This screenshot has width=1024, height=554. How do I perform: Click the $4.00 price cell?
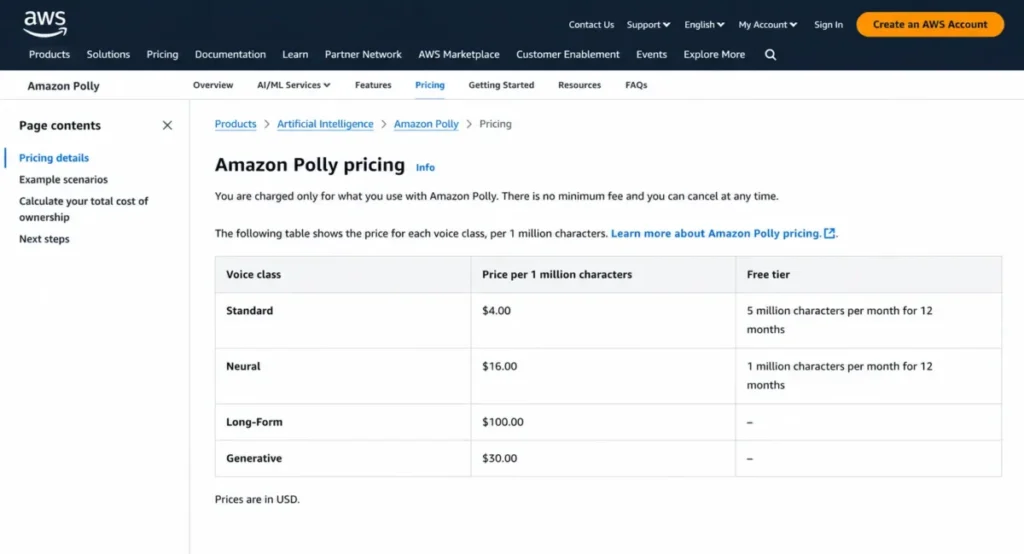pos(603,320)
